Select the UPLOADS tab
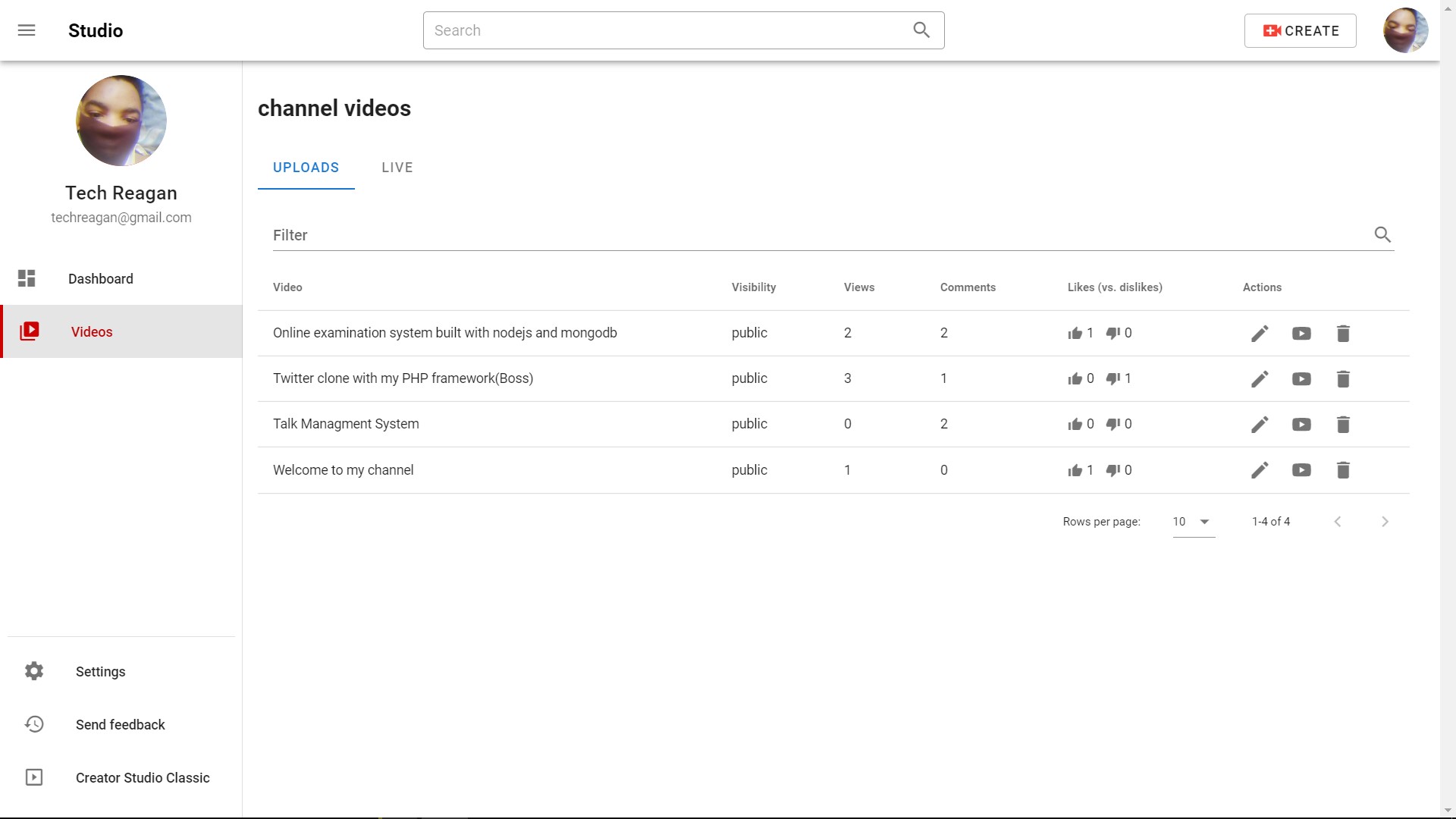This screenshot has width=1456, height=819. pos(306,168)
